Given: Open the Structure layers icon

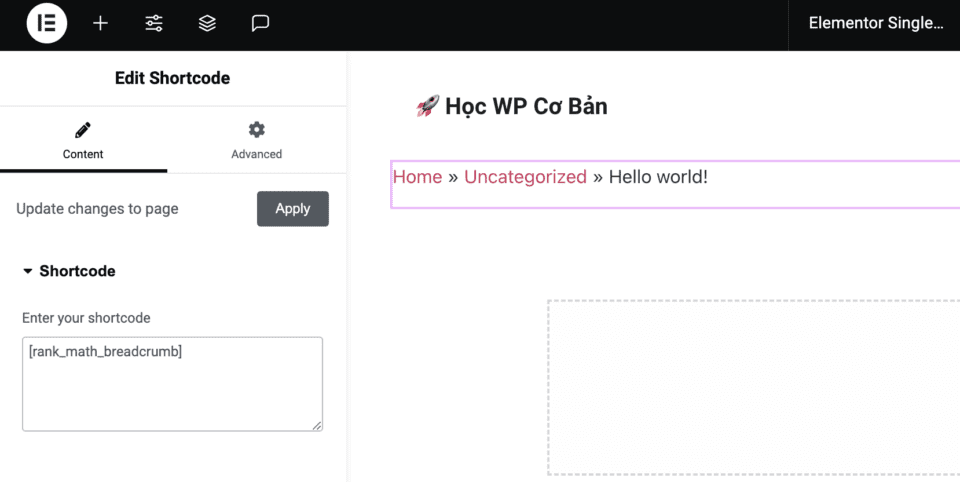Looking at the screenshot, I should (207, 23).
